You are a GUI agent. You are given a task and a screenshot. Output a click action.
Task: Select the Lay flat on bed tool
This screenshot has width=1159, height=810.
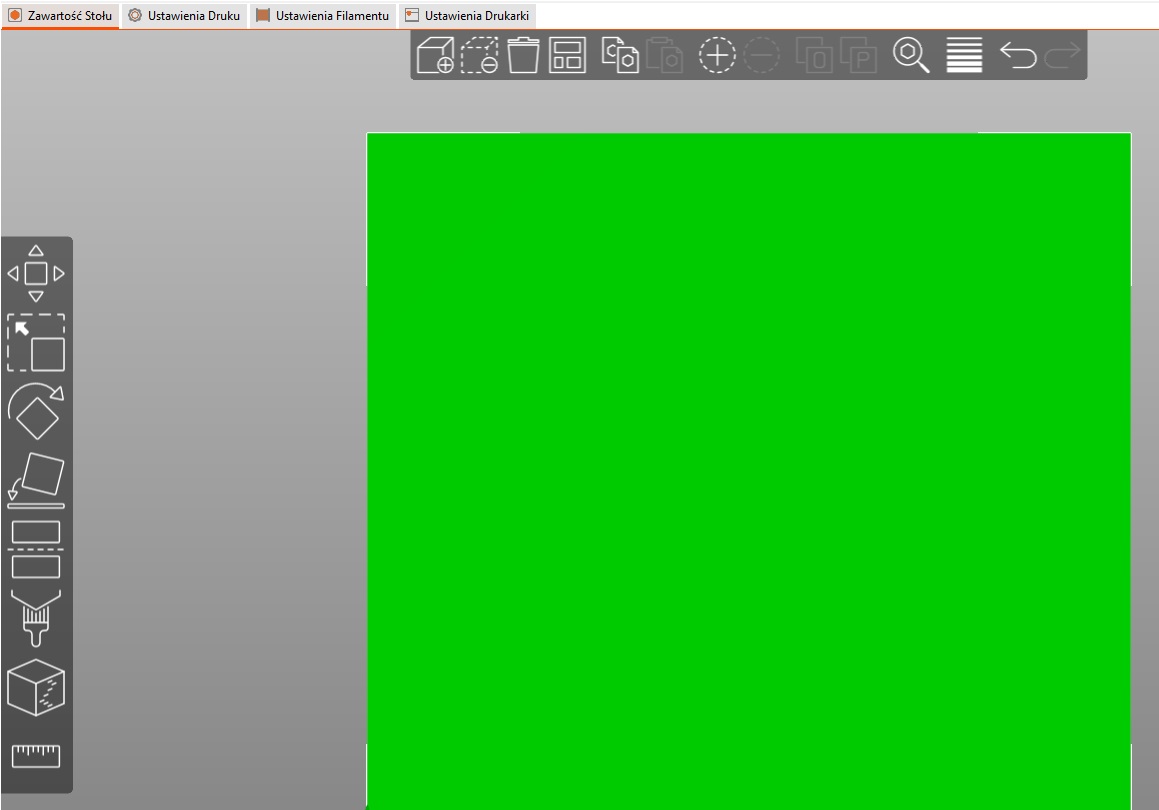(x=36, y=481)
